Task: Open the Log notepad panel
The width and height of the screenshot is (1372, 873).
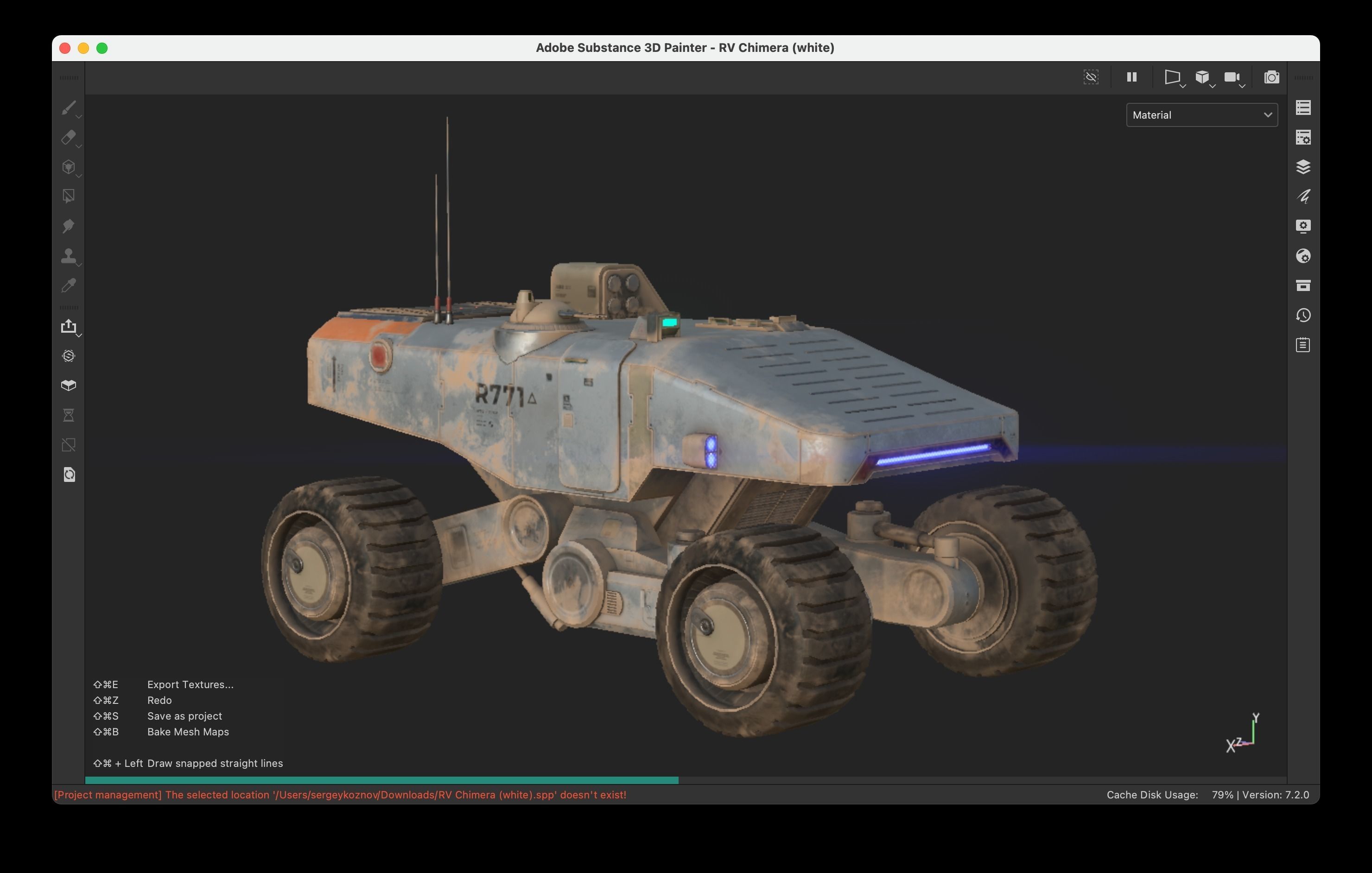Action: [1303, 345]
